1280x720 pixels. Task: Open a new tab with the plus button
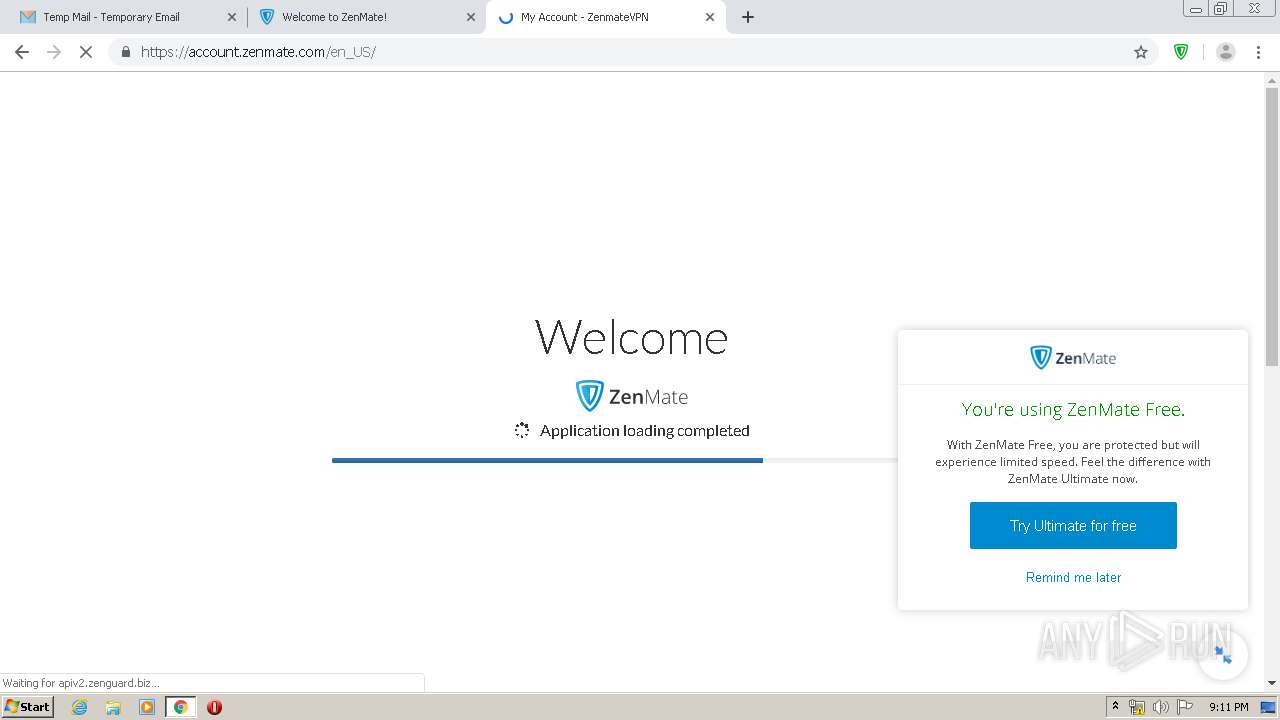[x=748, y=17]
